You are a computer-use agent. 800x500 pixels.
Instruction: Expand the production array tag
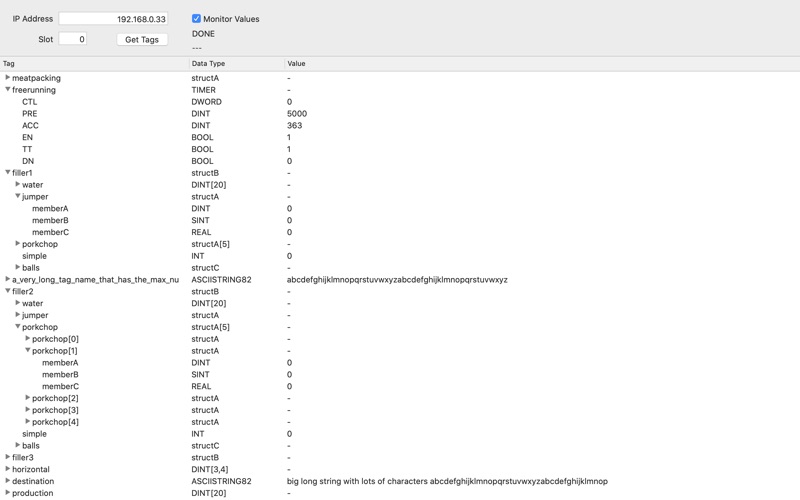(x=8, y=492)
